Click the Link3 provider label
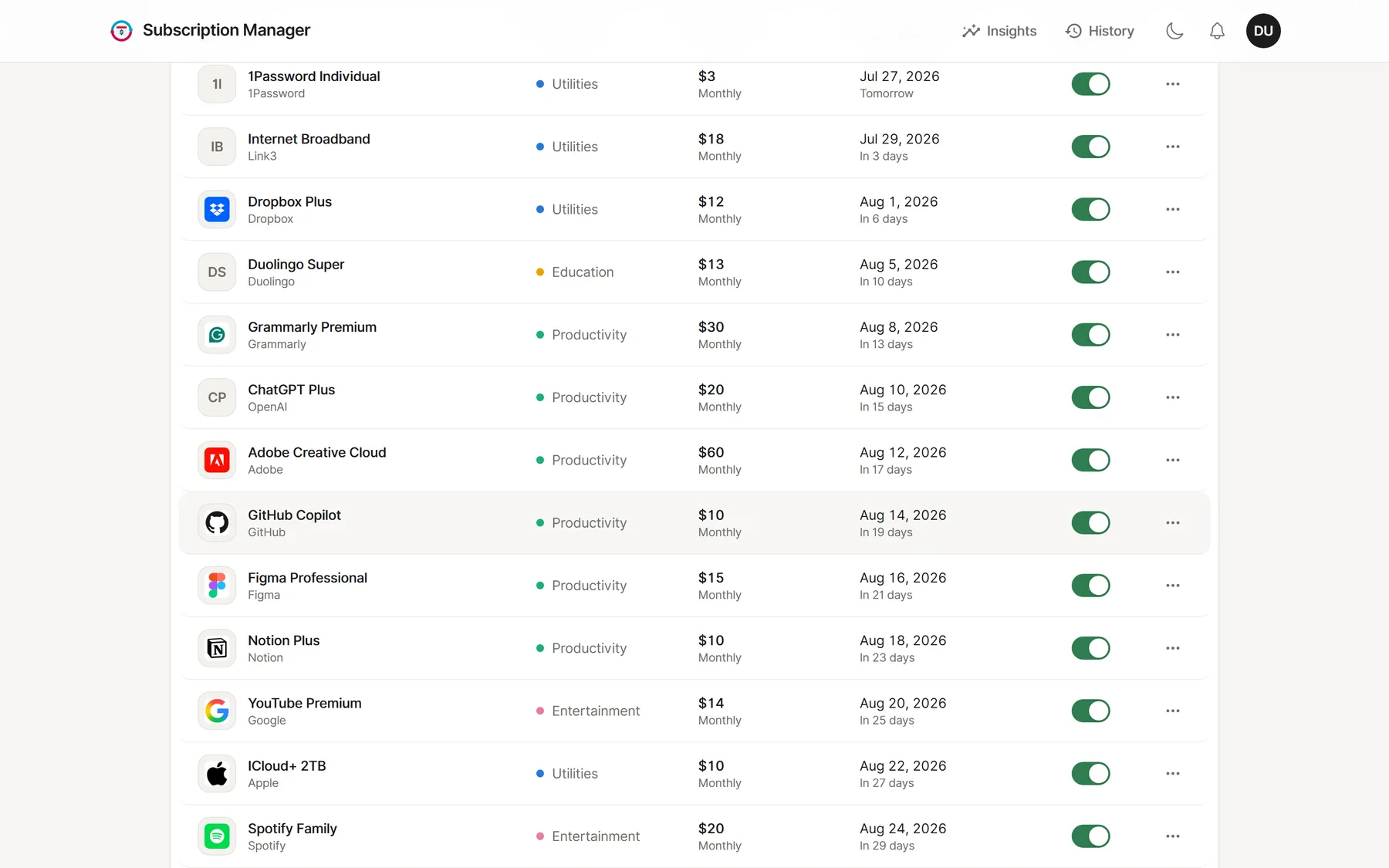Image resolution: width=1389 pixels, height=868 pixels. tap(262, 156)
